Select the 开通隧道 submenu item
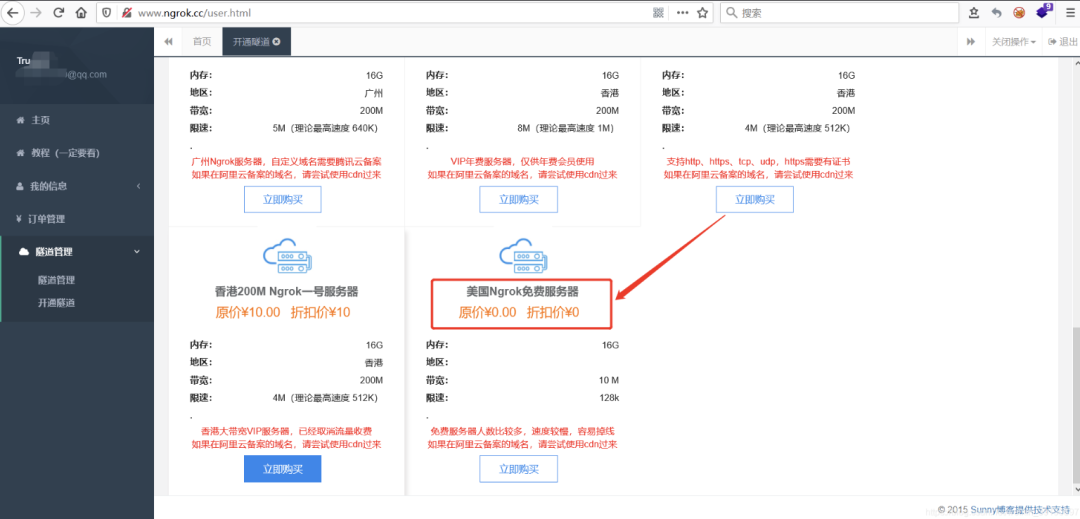Screen dimensions: 1080x519 click(x=56, y=303)
